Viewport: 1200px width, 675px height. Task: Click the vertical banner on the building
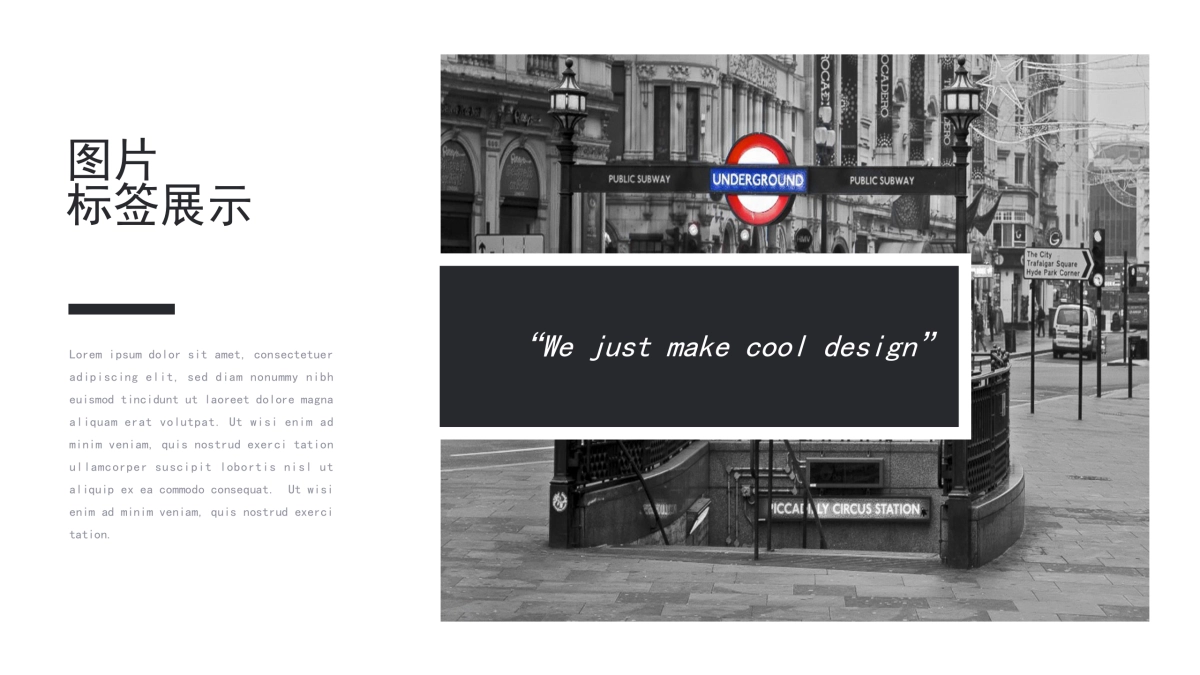(x=884, y=100)
